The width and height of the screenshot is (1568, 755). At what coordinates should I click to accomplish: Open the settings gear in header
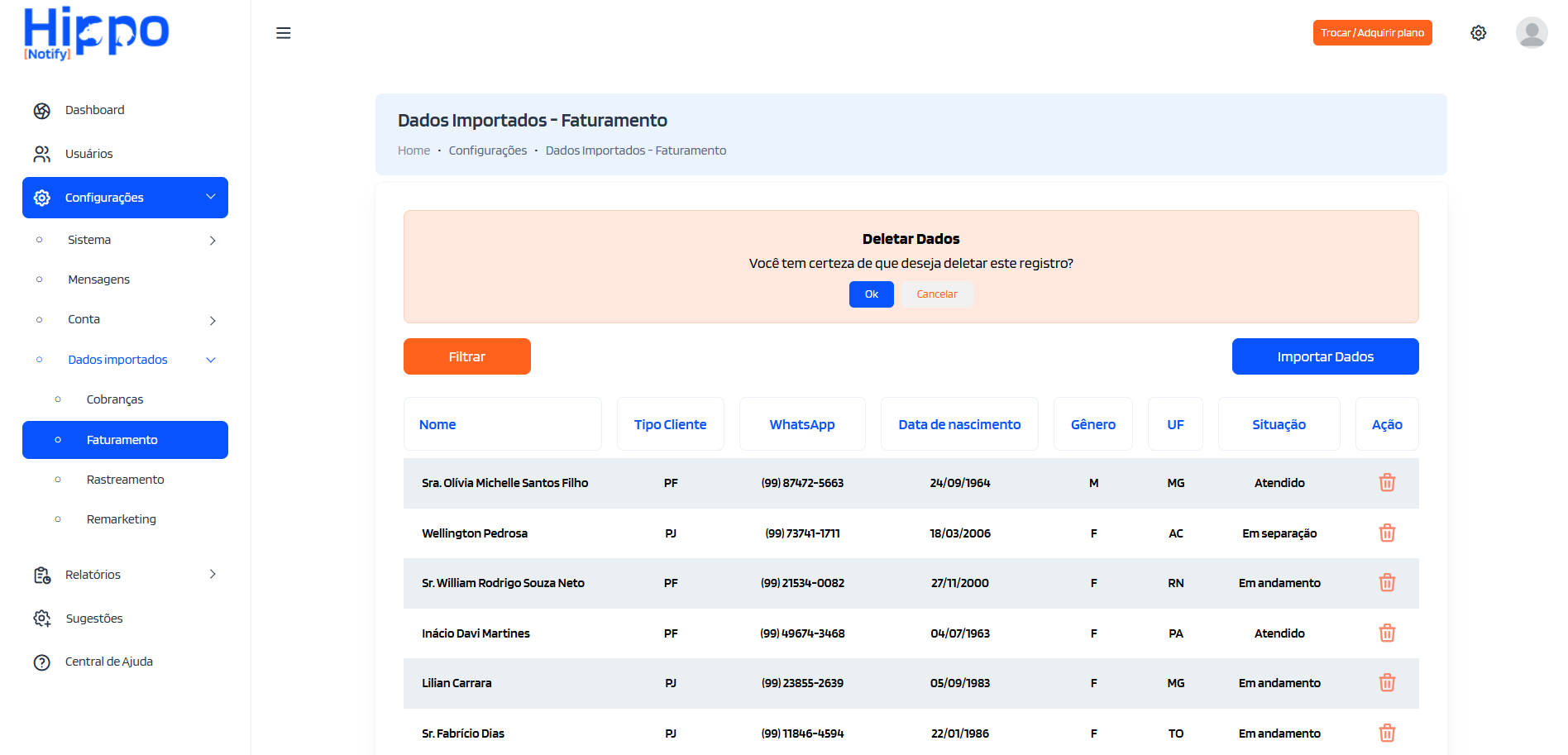point(1479,33)
